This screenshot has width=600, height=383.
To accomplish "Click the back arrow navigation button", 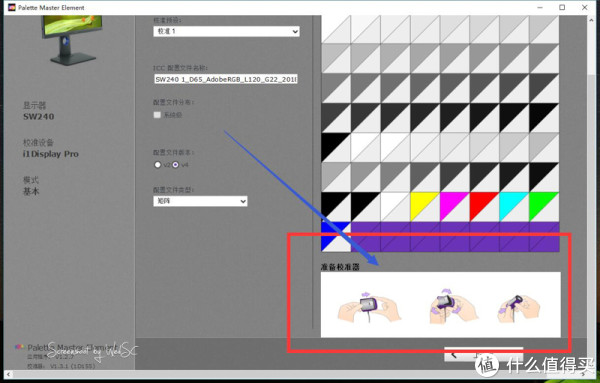I will pyautogui.click(x=454, y=355).
